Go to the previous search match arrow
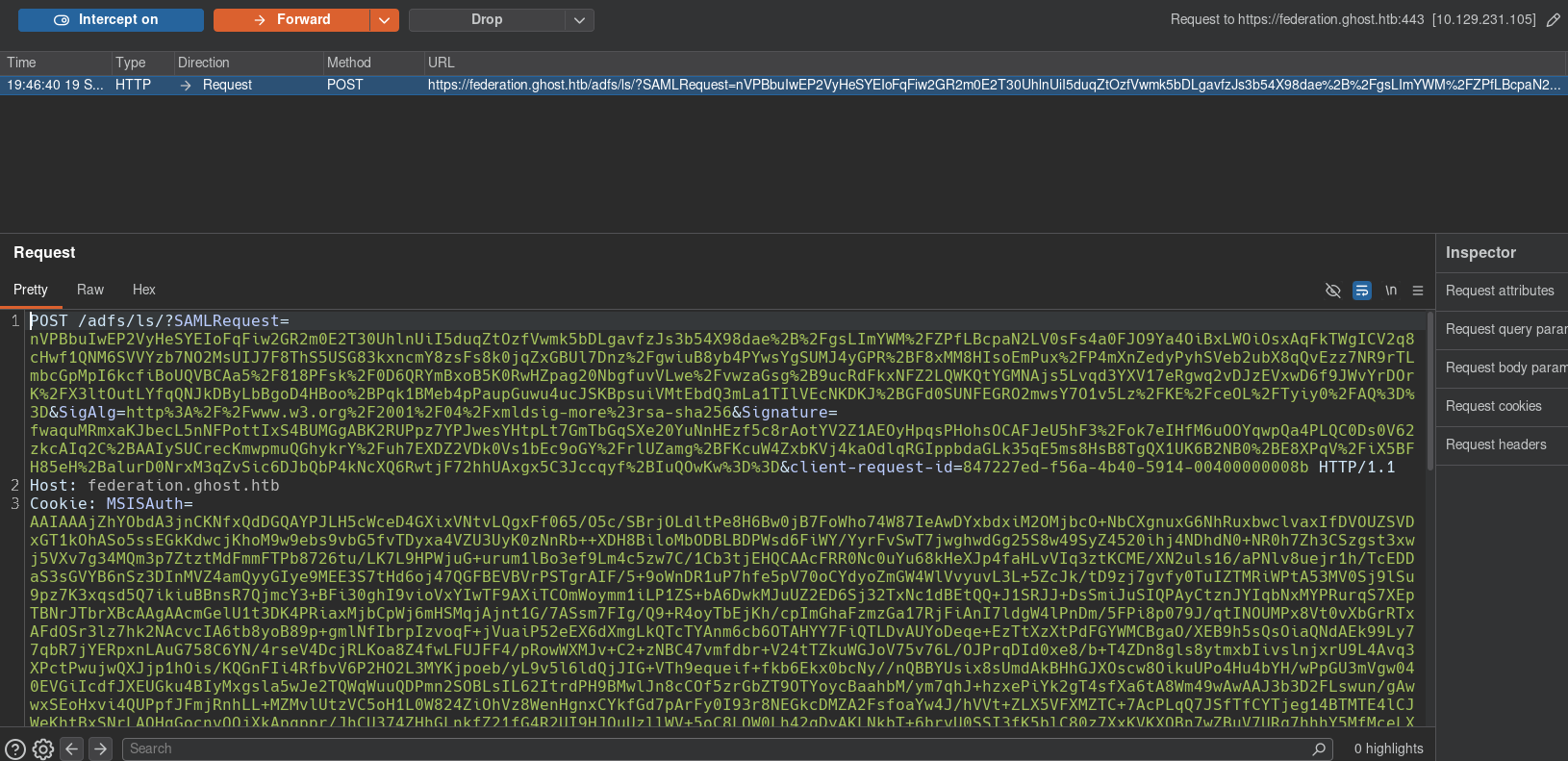The image size is (1568, 761). [72, 748]
